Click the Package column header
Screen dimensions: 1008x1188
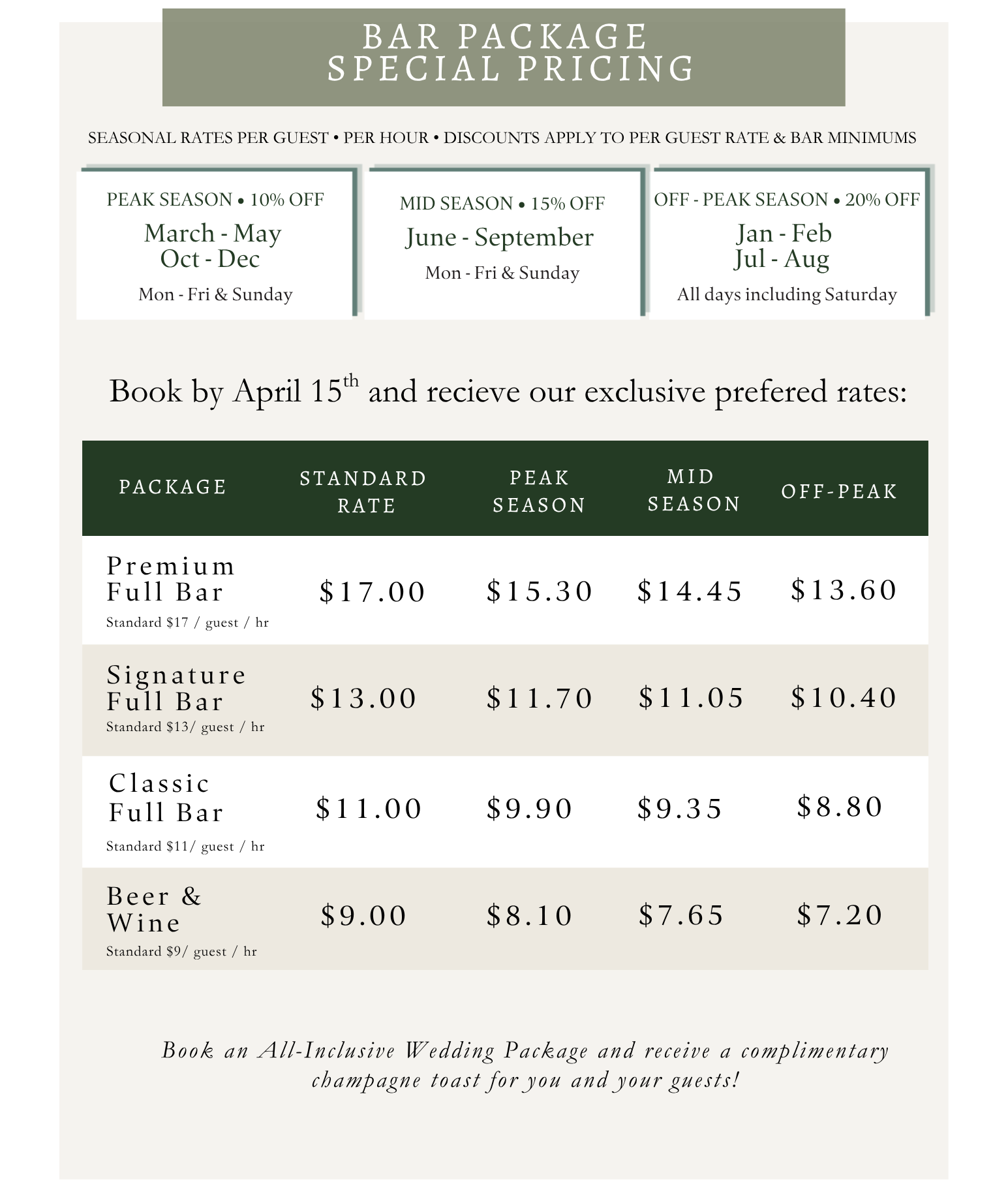coord(173,487)
